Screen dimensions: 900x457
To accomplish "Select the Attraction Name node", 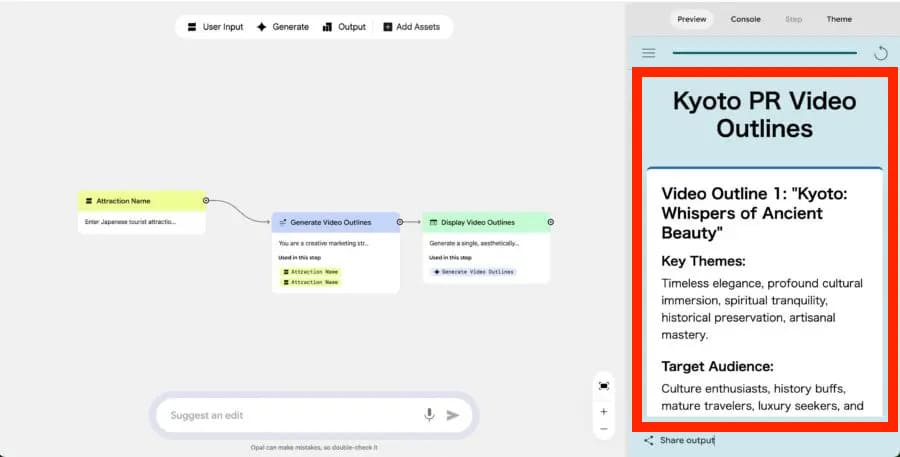I will pos(141,201).
